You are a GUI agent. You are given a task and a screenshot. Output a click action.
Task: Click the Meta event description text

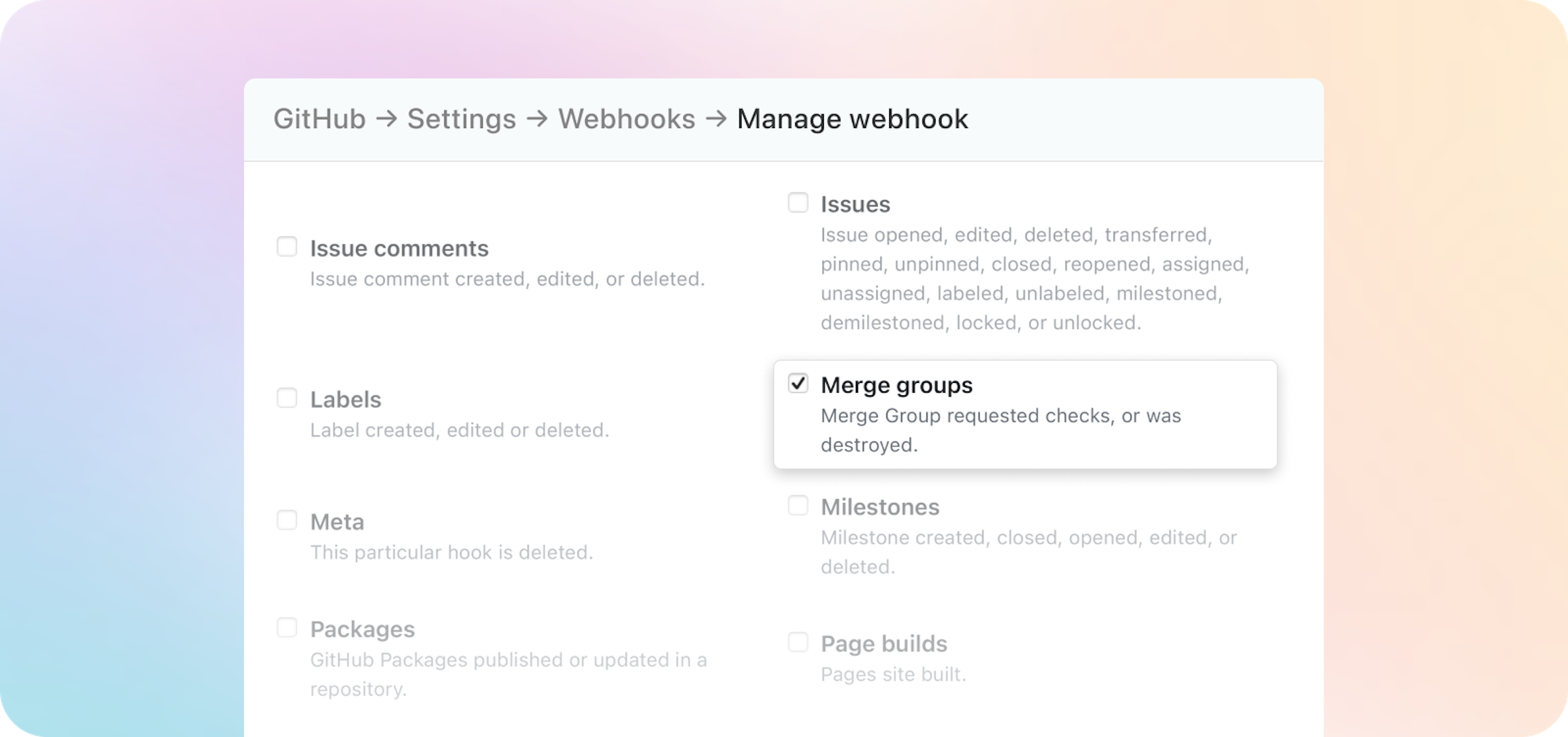point(453,552)
